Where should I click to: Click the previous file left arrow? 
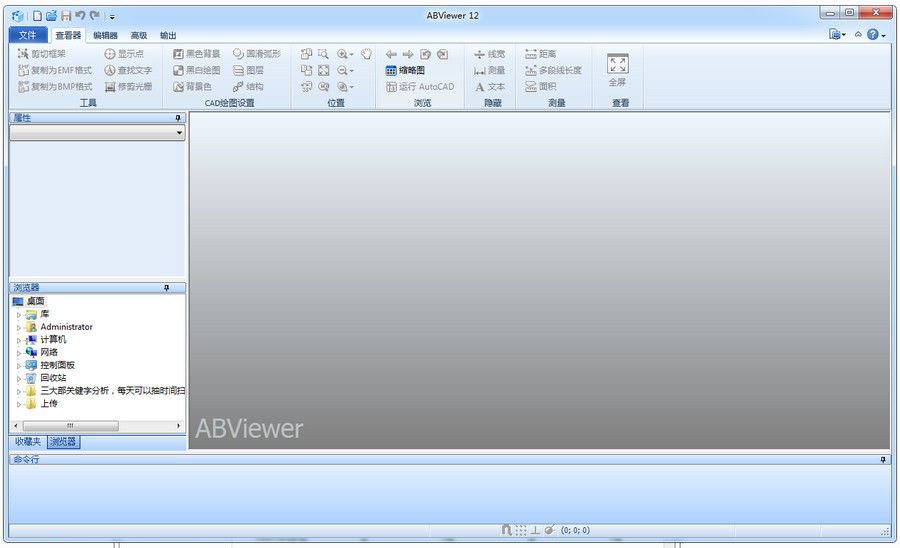[x=391, y=54]
